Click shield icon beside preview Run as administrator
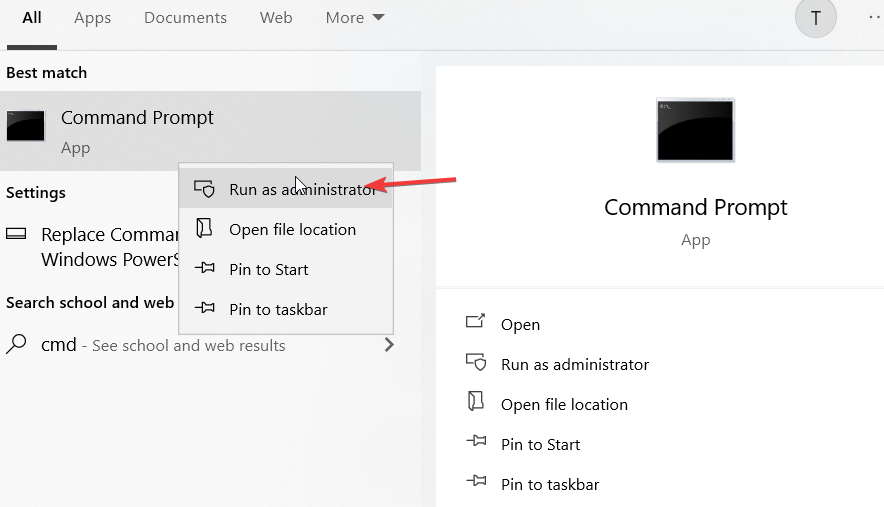The height and width of the screenshot is (507, 884). [476, 361]
